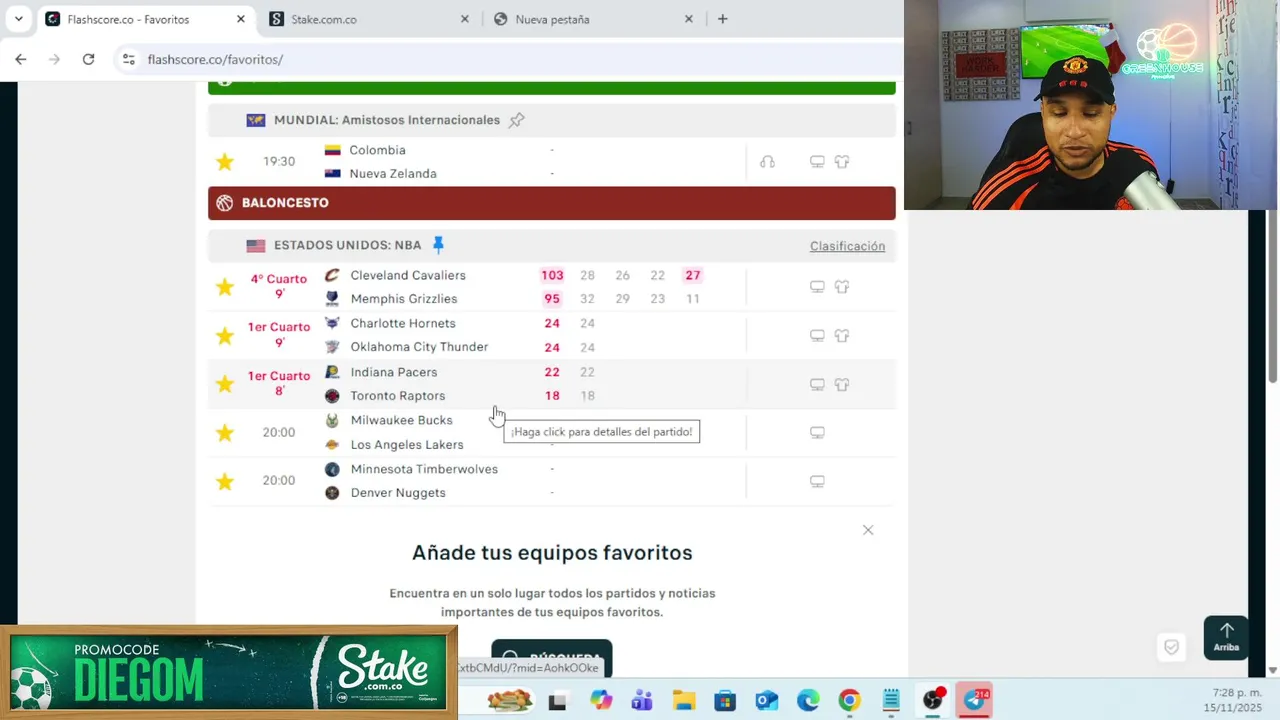Select the Flashscore.co - Favoritos tab

click(x=145, y=19)
